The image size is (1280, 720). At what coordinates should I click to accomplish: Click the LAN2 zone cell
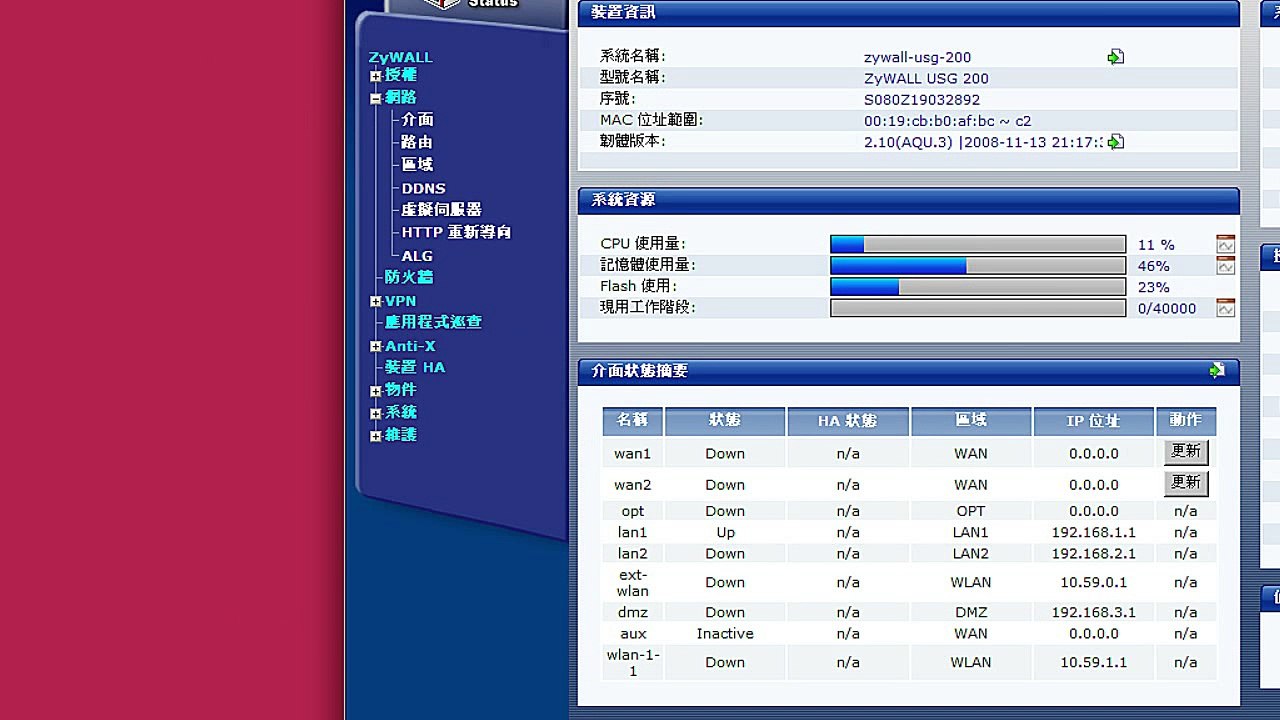click(971, 553)
